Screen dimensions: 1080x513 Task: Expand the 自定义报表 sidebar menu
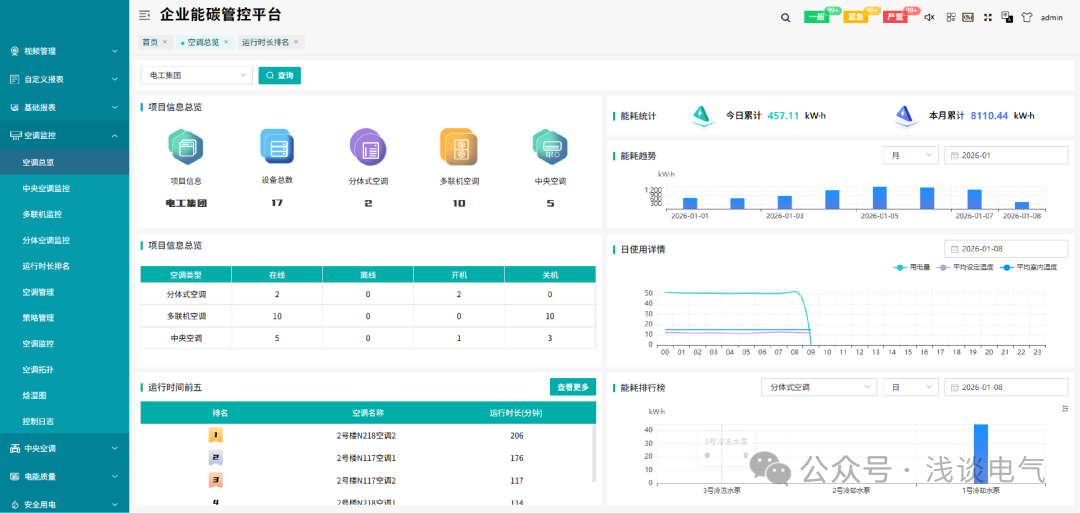coord(64,79)
